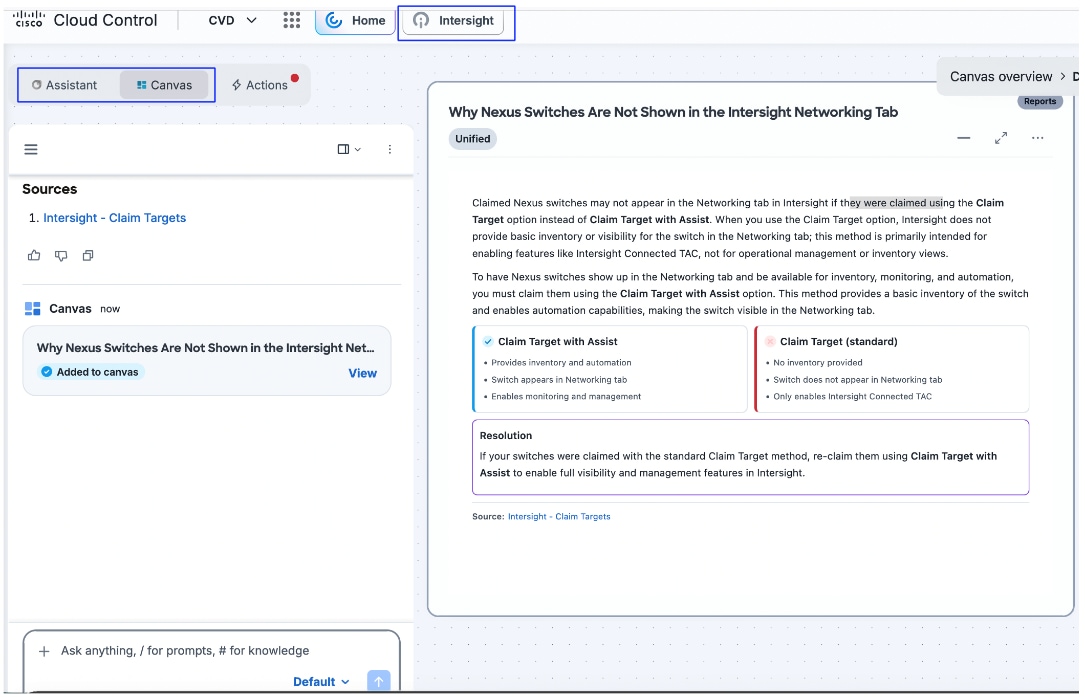This screenshot has width=1085, height=697.
Task: Click the Cisco logo in header
Action: [x=28, y=19]
